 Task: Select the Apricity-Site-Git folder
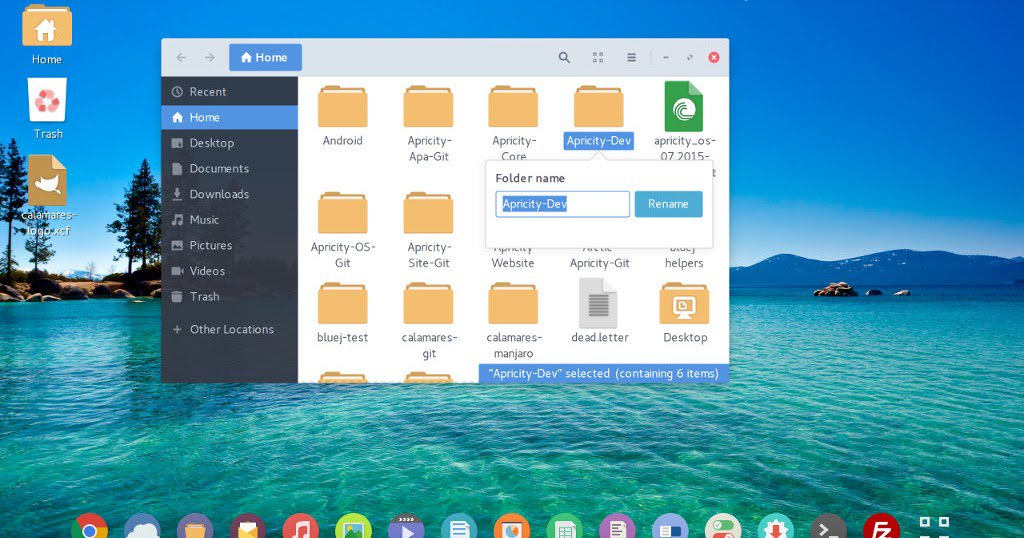click(x=428, y=214)
